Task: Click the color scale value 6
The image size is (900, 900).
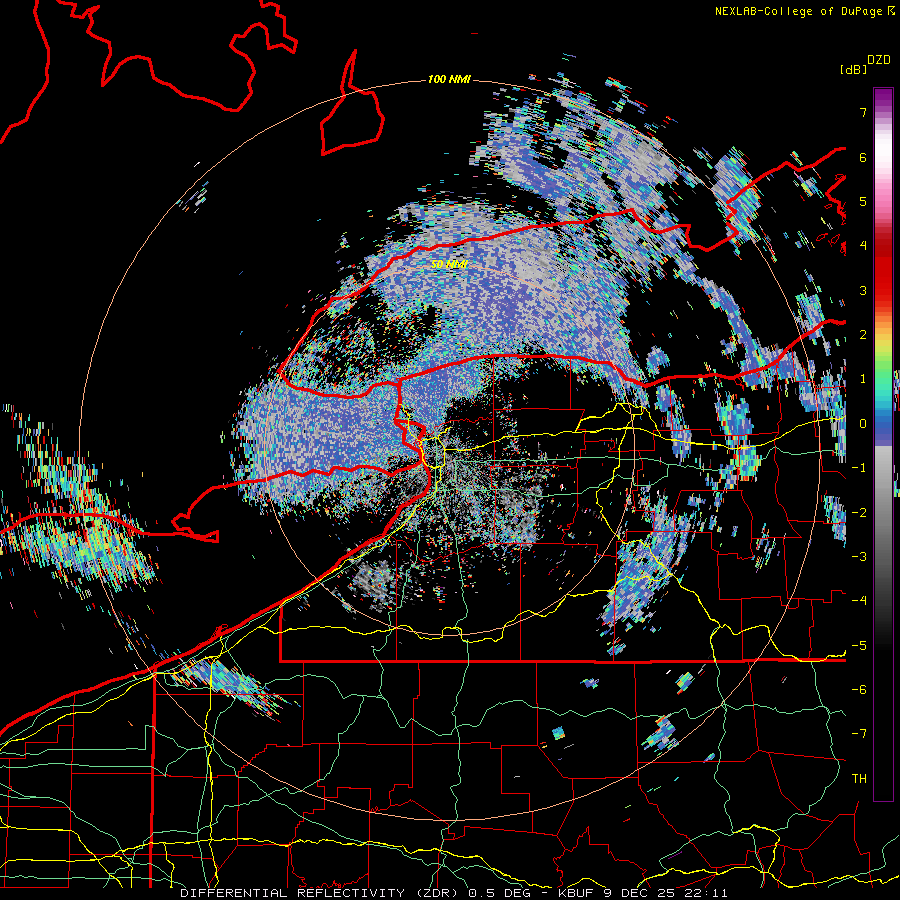Action: [863, 157]
